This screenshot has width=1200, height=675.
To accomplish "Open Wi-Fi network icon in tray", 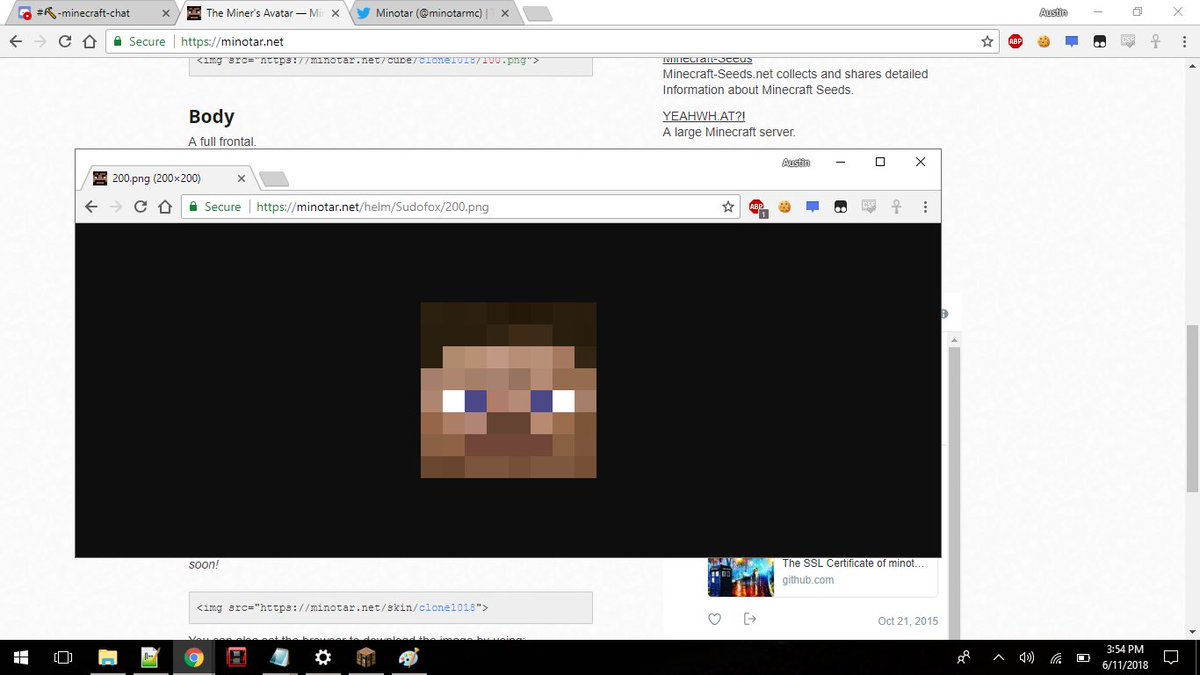I will coord(1055,658).
